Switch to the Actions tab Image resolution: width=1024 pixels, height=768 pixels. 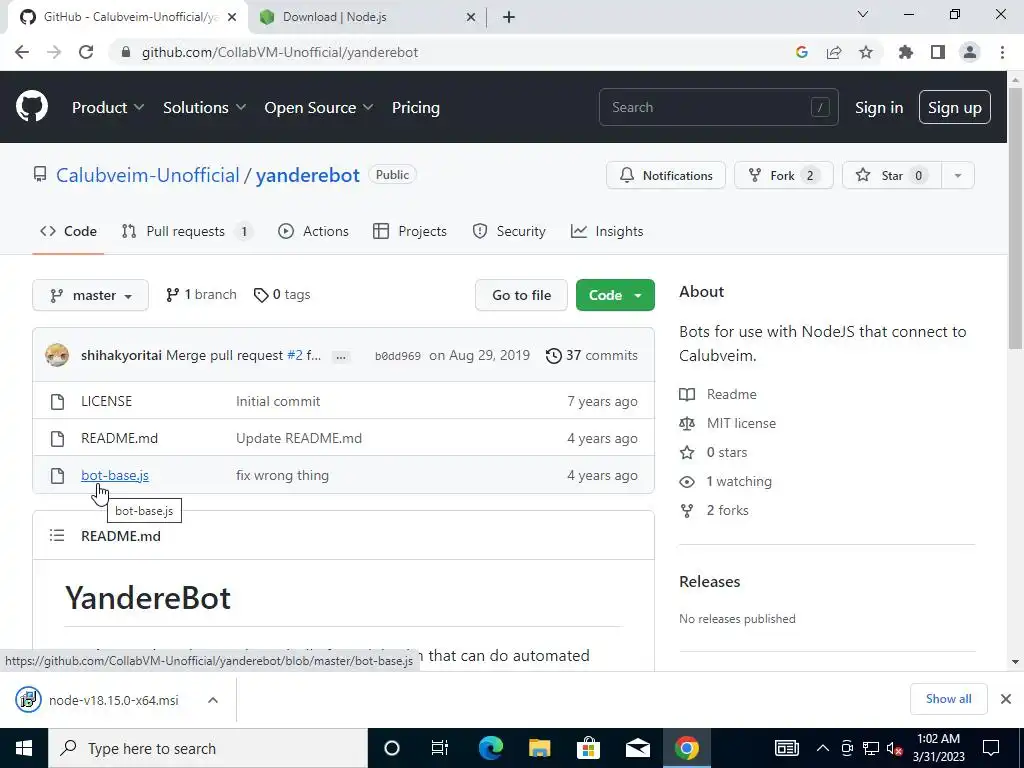point(313,231)
